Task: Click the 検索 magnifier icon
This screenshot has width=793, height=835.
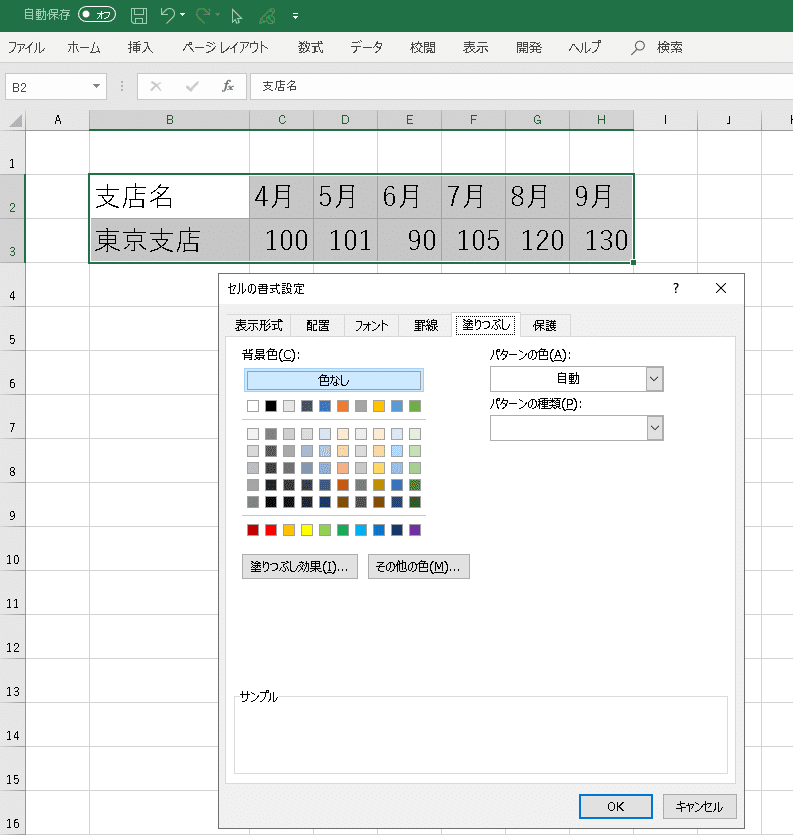Action: click(637, 48)
